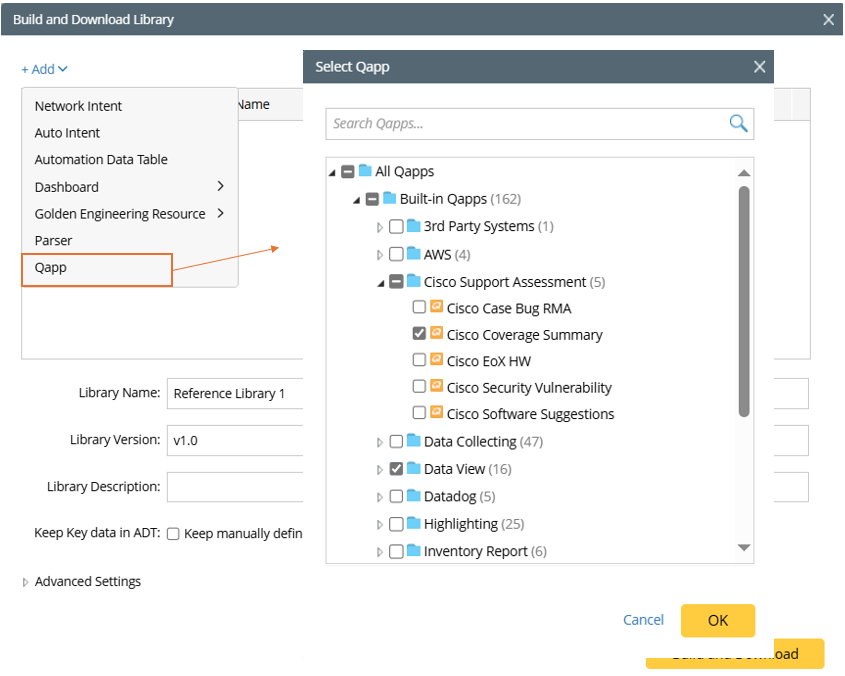Click the Cisco Case Bug RMA icon
Image resolution: width=845 pixels, height=676 pixels.
click(436, 307)
